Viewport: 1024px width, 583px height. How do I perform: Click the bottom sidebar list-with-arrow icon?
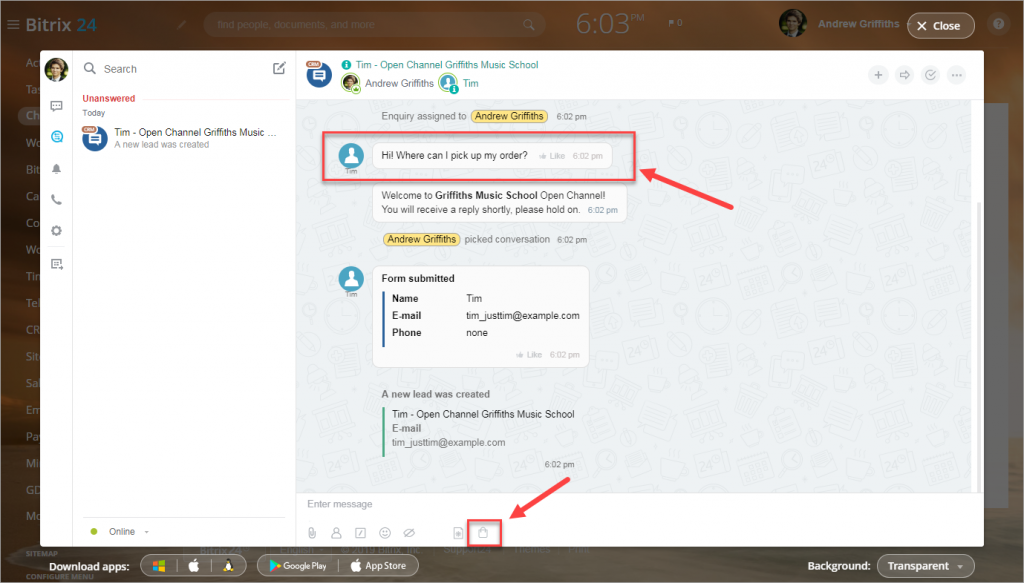[57, 264]
